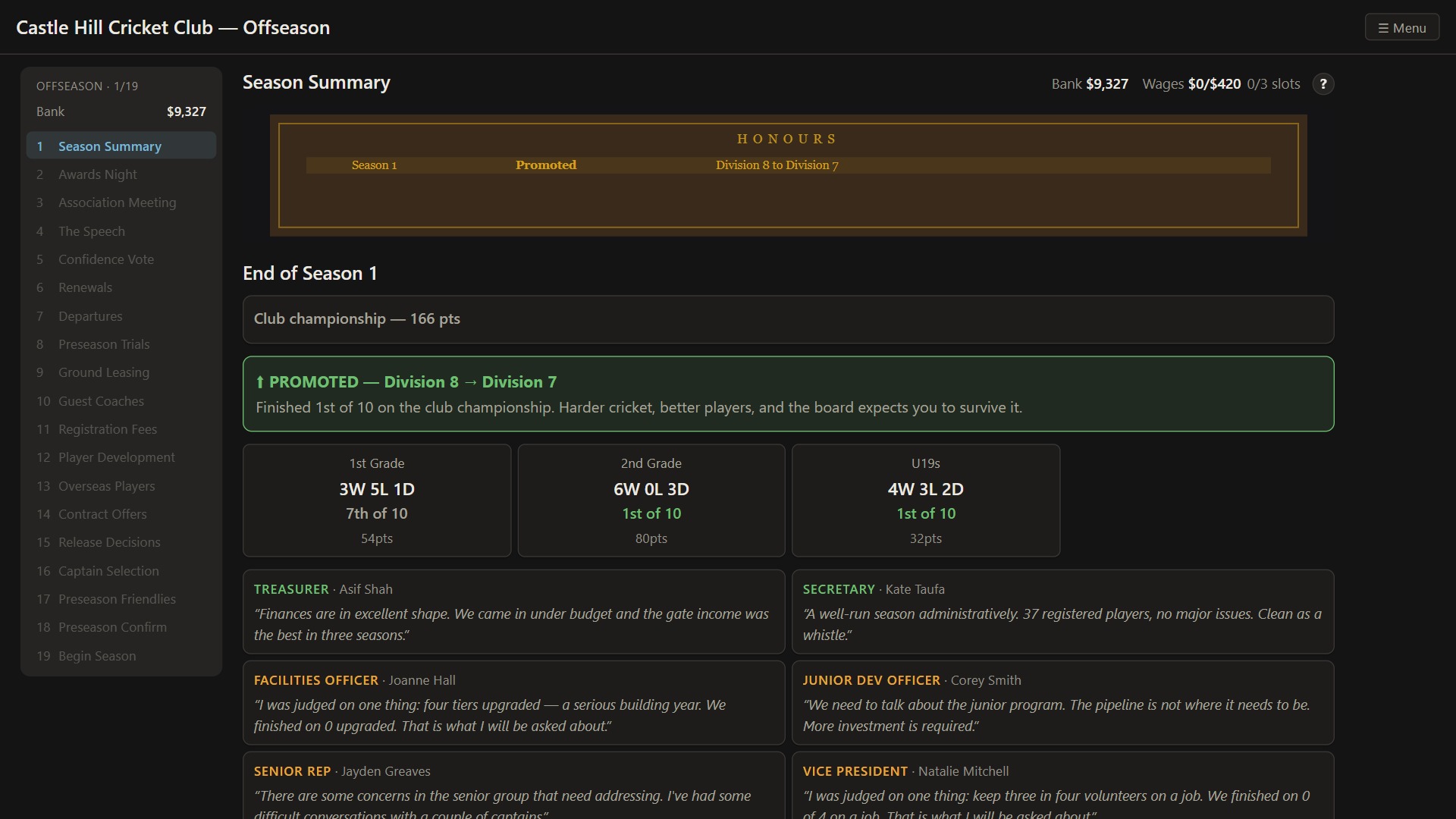
Task: Open Association Meeting step
Action: click(121, 202)
